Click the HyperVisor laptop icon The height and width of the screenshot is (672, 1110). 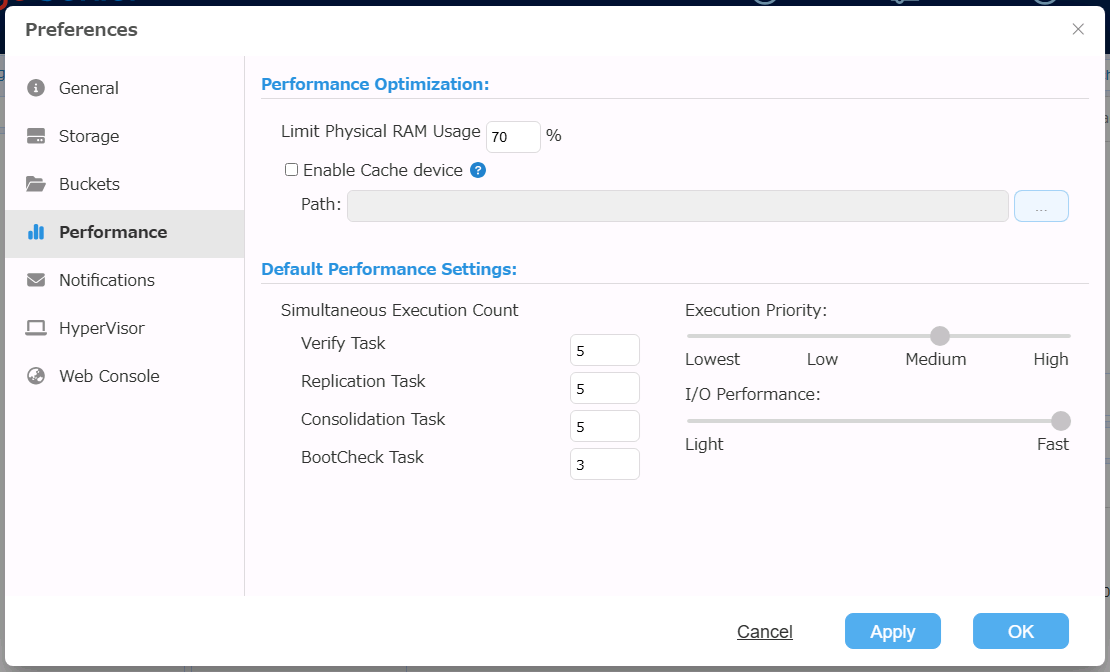tap(36, 328)
